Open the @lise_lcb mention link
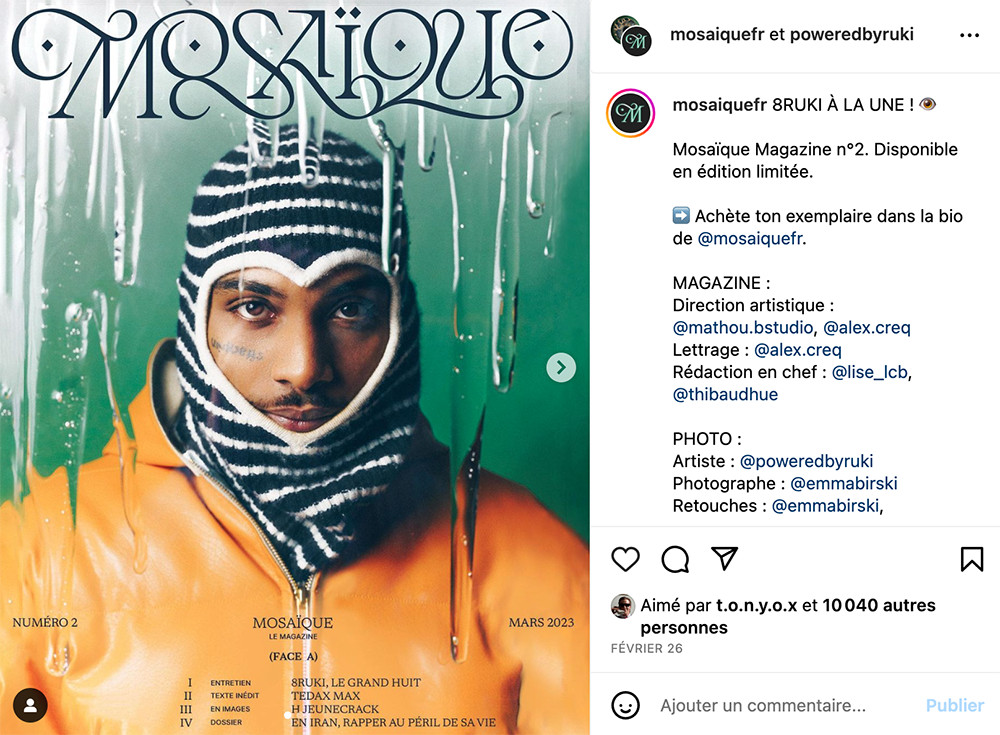This screenshot has width=1000, height=735. (x=869, y=372)
